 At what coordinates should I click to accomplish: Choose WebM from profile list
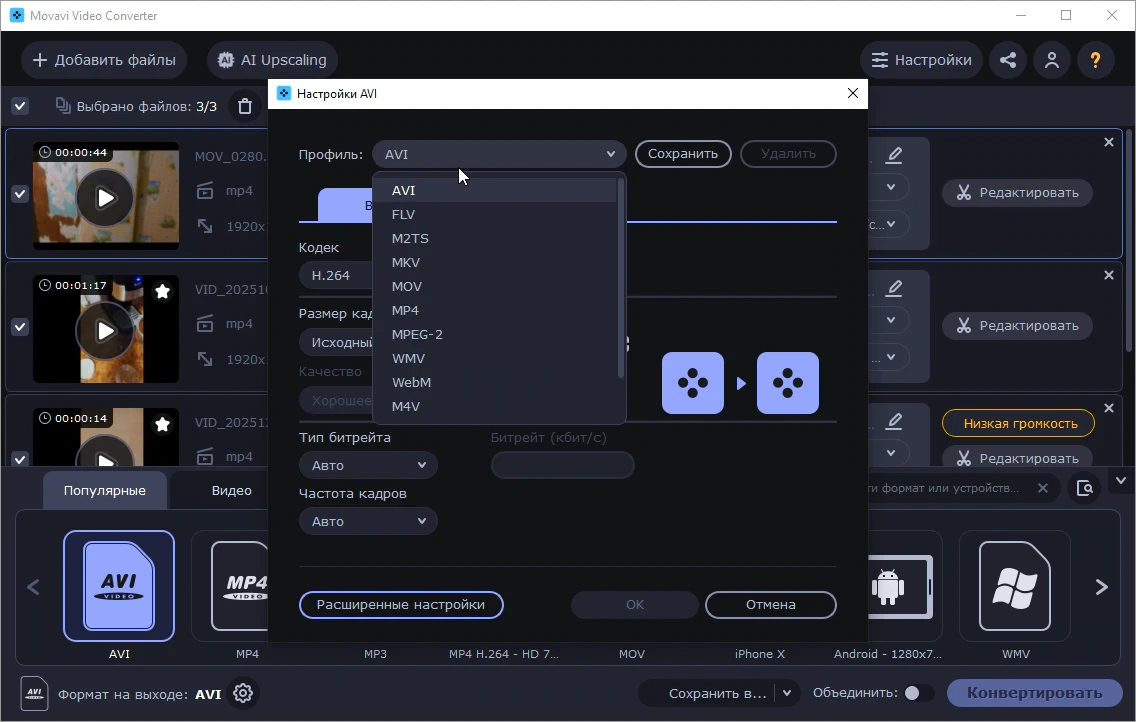pyautogui.click(x=496, y=382)
